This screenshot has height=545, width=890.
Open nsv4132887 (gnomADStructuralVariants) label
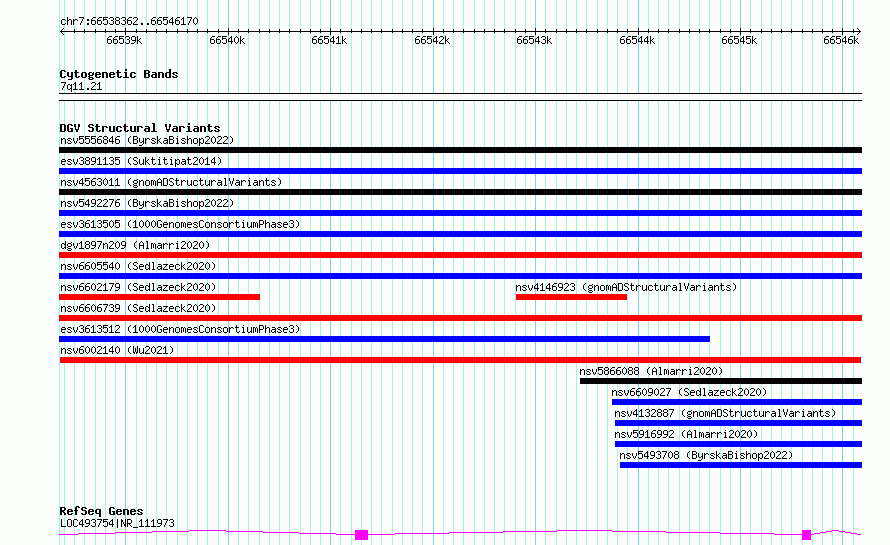725,413
